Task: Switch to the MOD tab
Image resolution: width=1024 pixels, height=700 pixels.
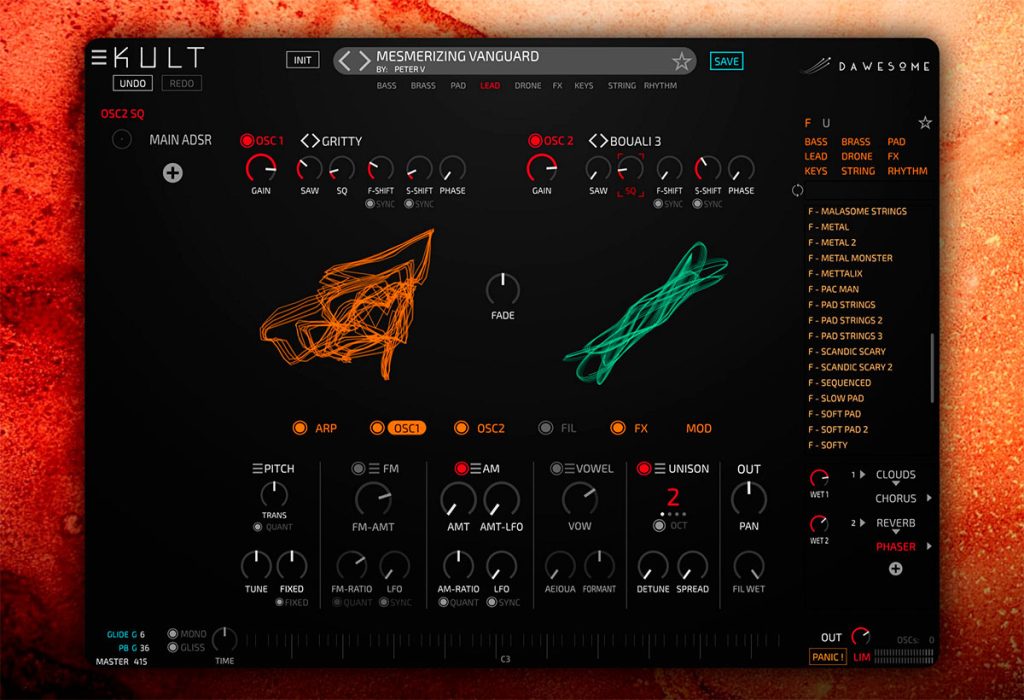Action: click(x=698, y=428)
